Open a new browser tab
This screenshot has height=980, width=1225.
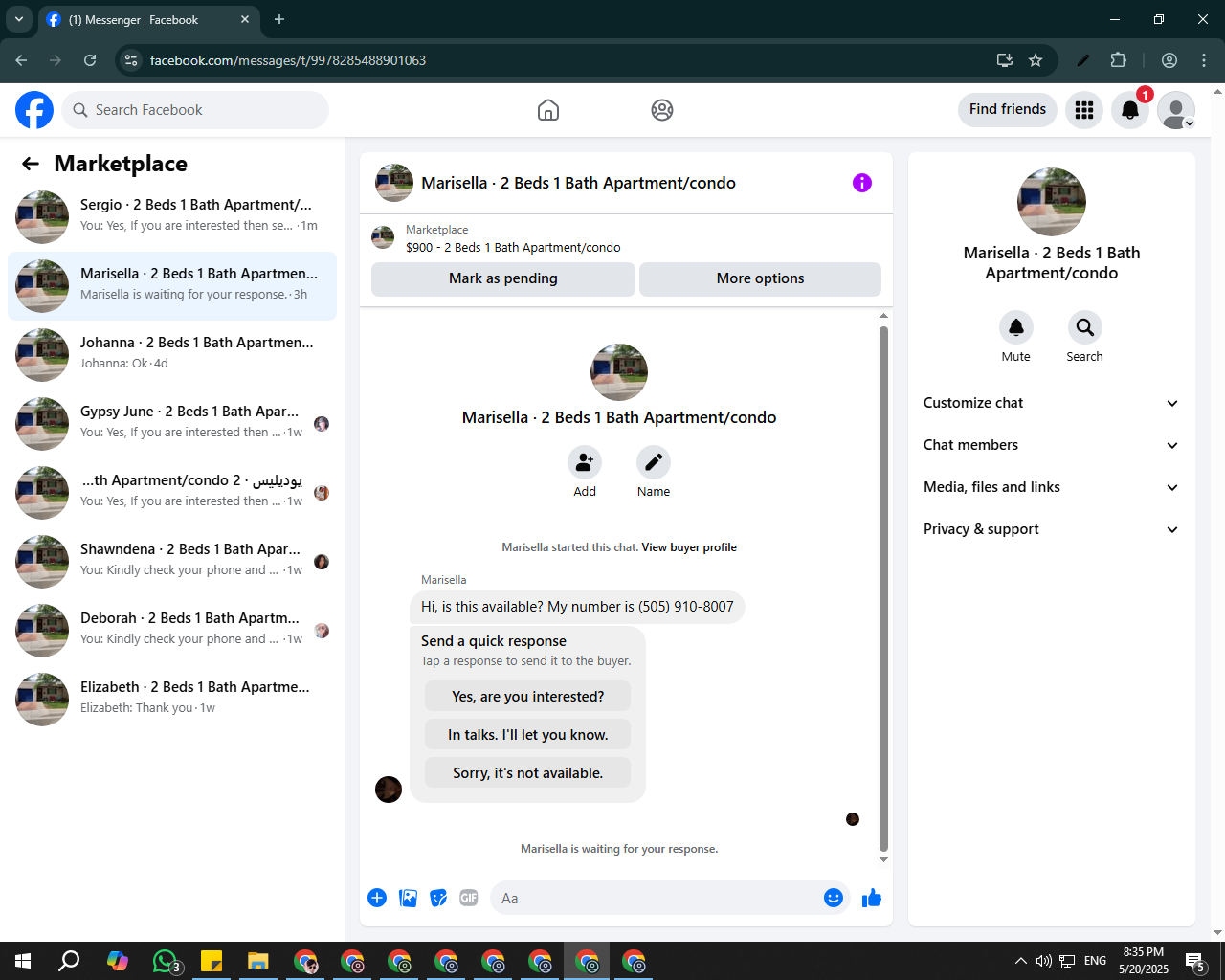coord(279,19)
